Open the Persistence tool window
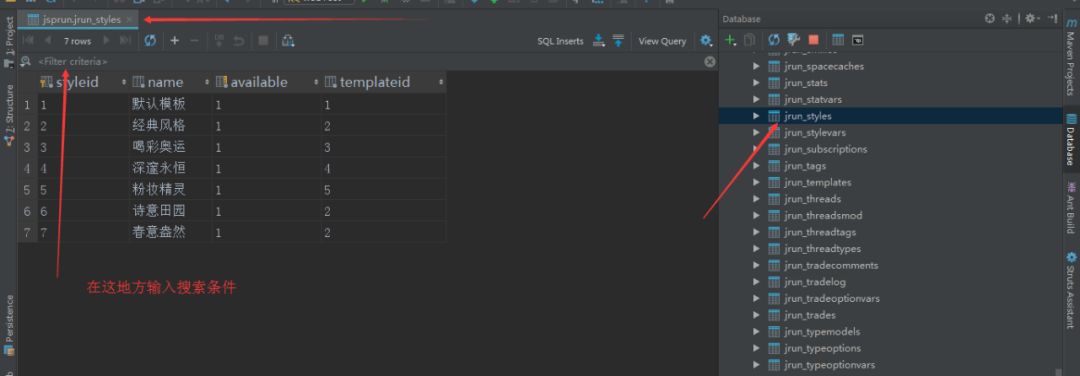The image size is (1080, 376). (x=9, y=325)
